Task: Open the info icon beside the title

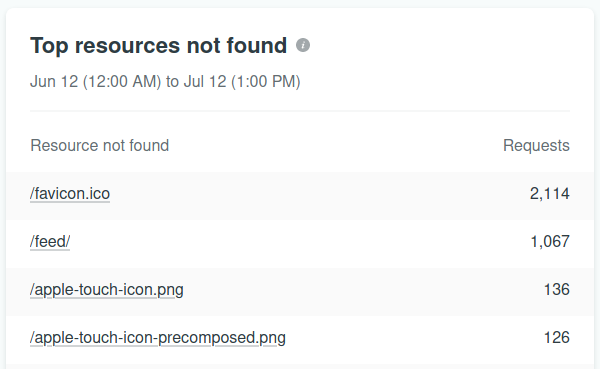Action: click(303, 46)
